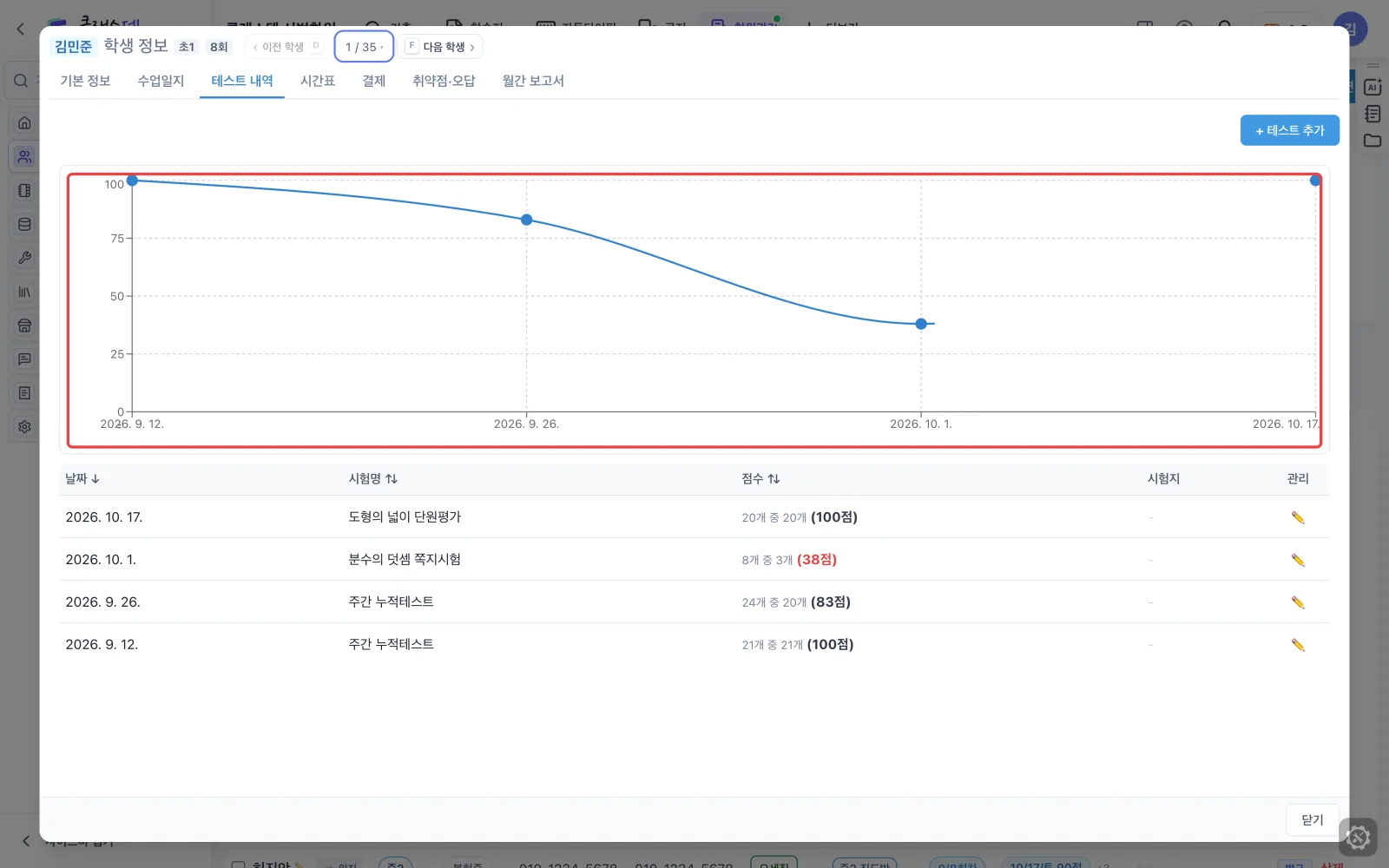
Task: Click the 2026. 9. 26. date cell
Action: [x=102, y=602]
